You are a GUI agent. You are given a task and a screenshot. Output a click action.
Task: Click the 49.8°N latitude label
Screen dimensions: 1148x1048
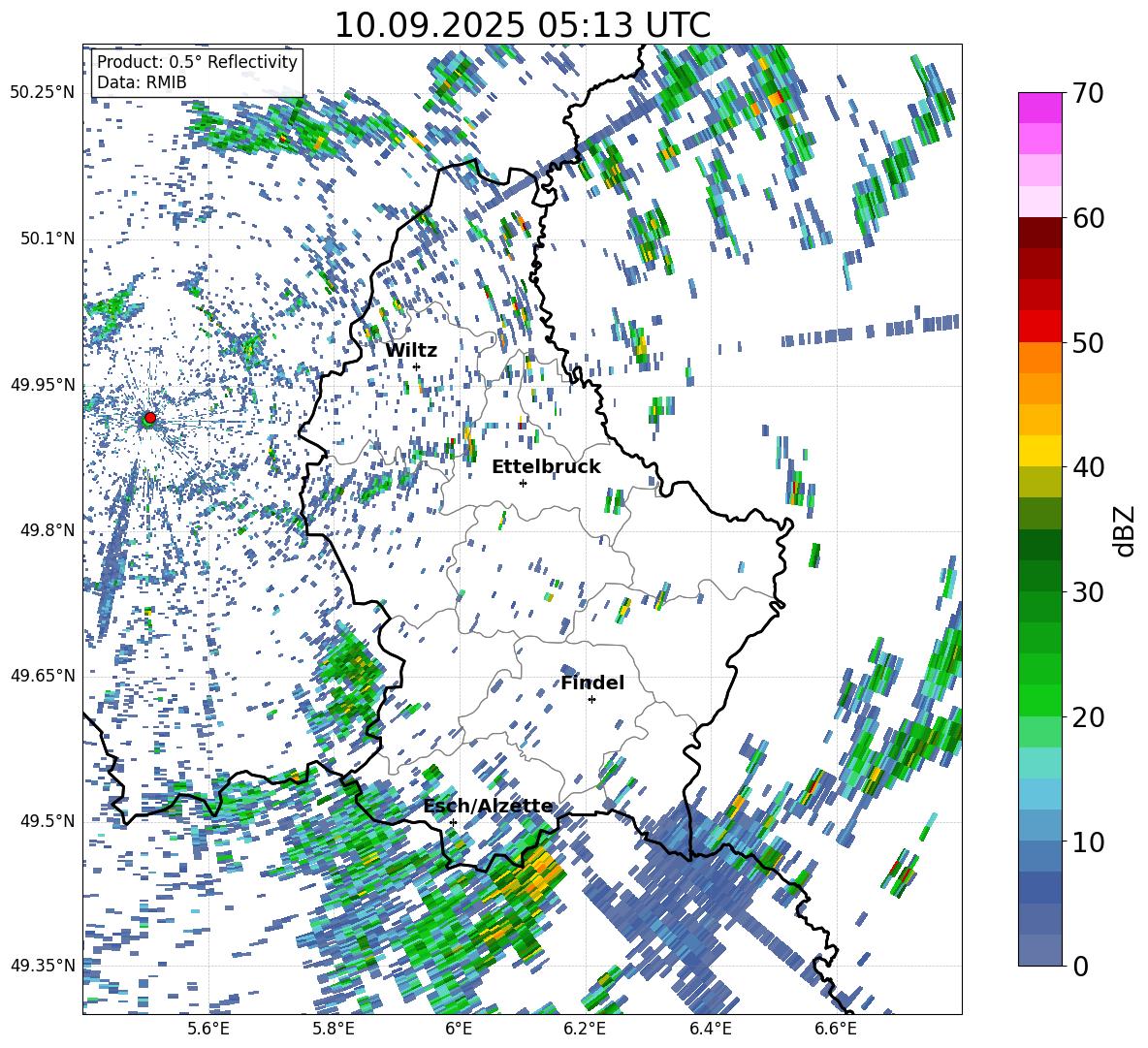click(x=47, y=530)
